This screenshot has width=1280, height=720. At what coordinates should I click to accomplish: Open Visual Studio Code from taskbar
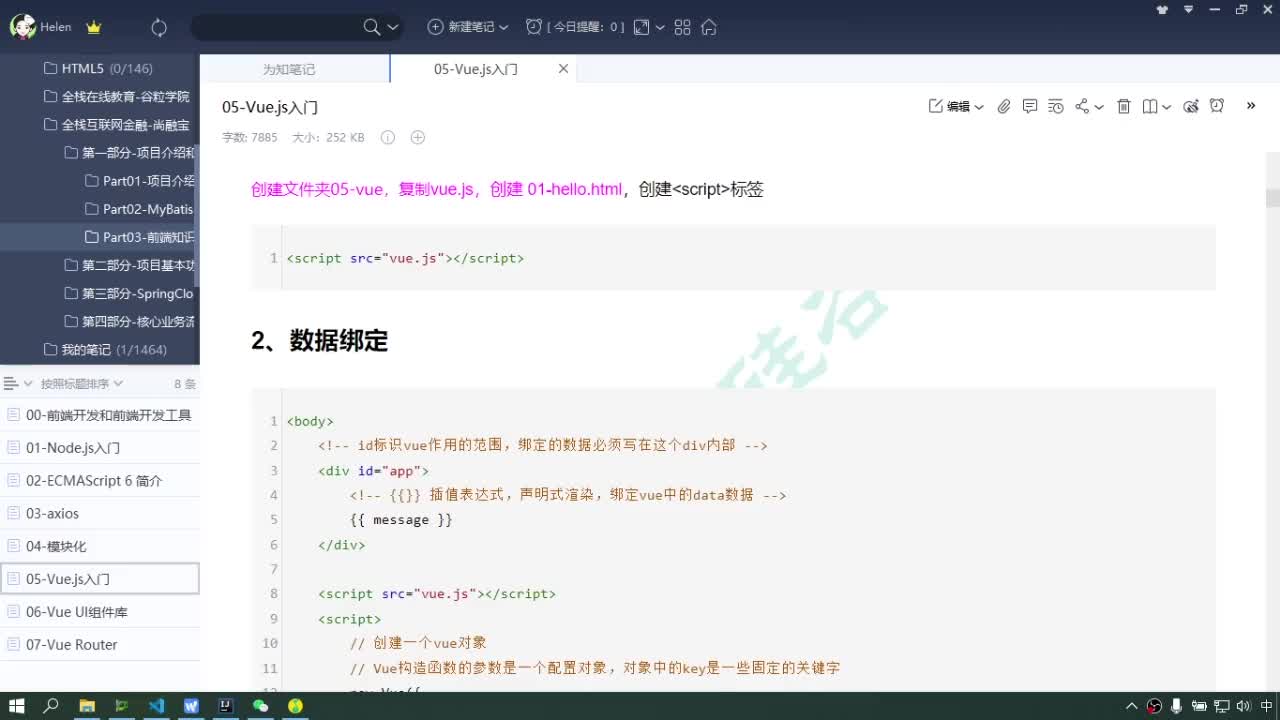156,706
